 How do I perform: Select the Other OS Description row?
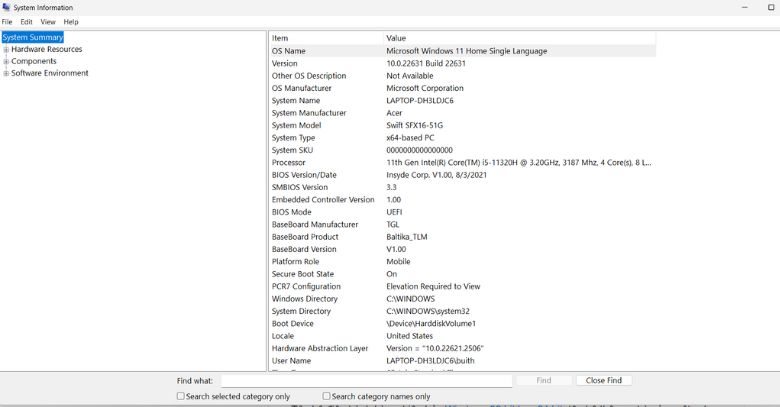coord(463,76)
